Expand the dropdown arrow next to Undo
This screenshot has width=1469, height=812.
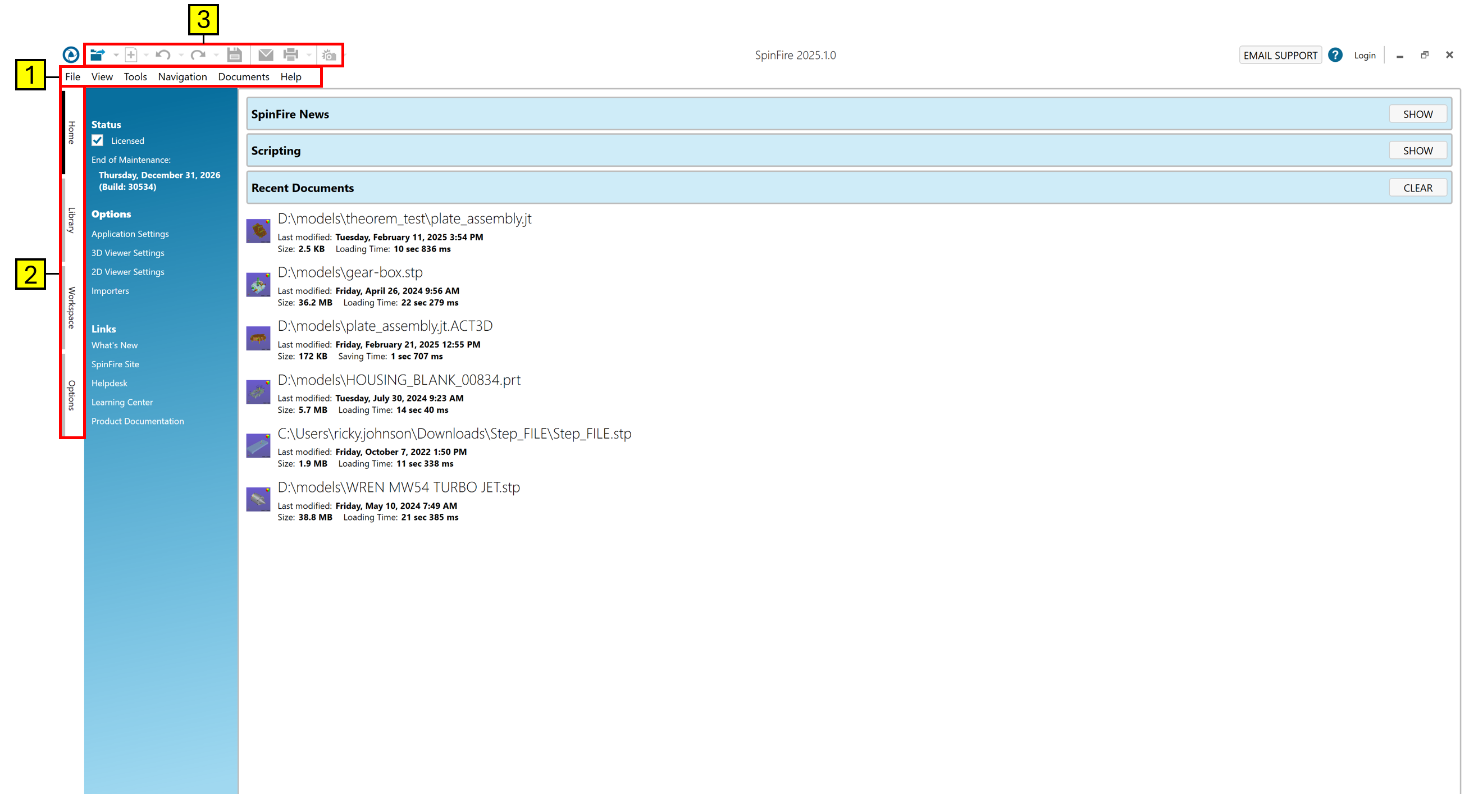tap(181, 55)
